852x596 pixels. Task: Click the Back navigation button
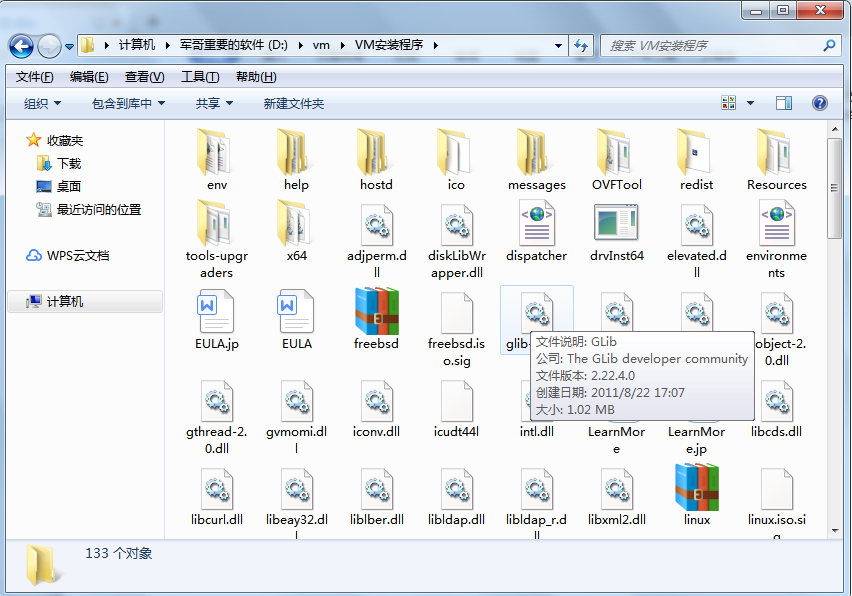(21, 46)
